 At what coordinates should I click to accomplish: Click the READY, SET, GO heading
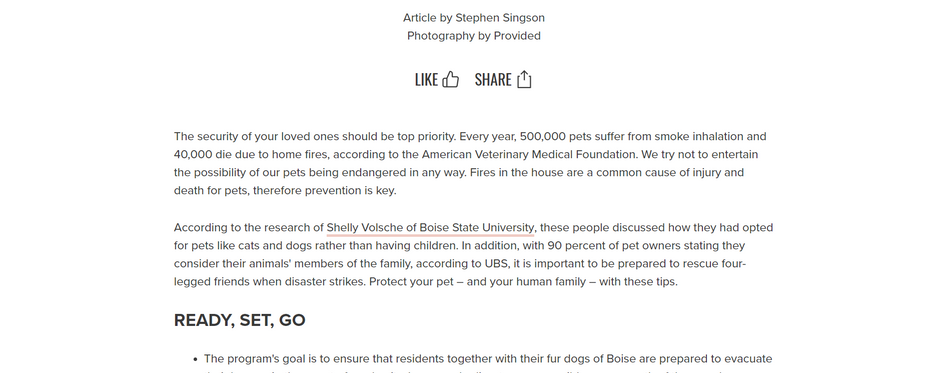239,320
